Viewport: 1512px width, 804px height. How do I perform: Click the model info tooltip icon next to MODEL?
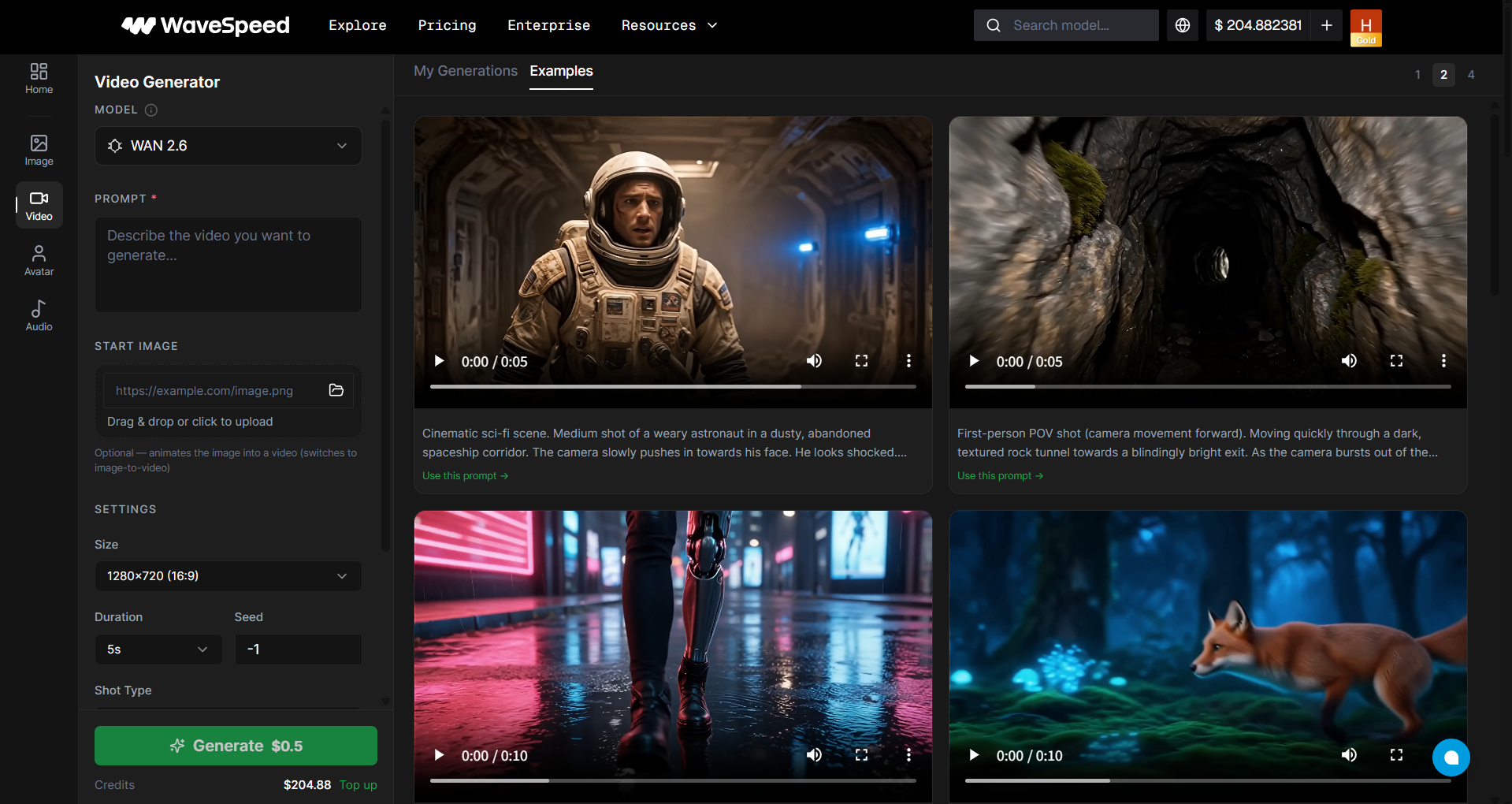tap(151, 110)
